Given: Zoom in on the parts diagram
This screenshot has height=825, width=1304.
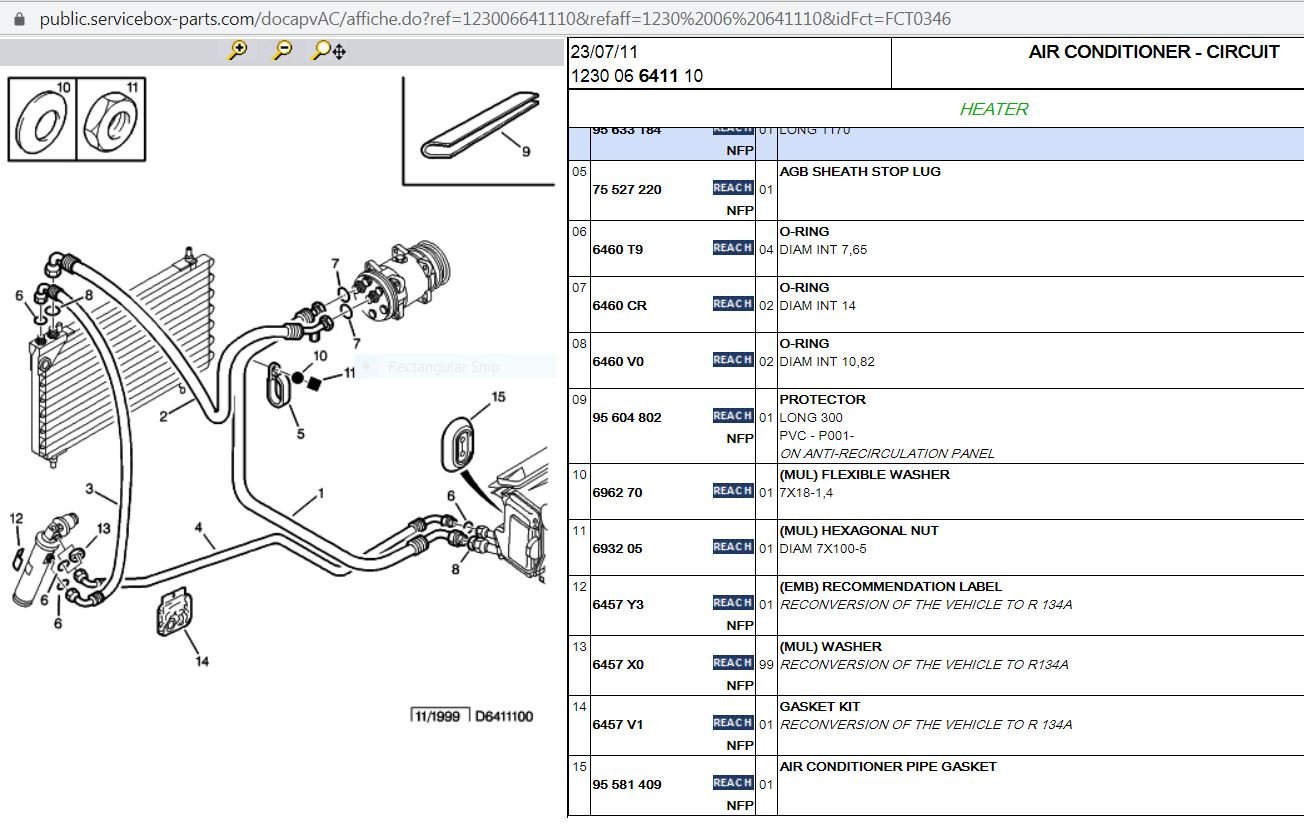Looking at the screenshot, I should (238, 50).
